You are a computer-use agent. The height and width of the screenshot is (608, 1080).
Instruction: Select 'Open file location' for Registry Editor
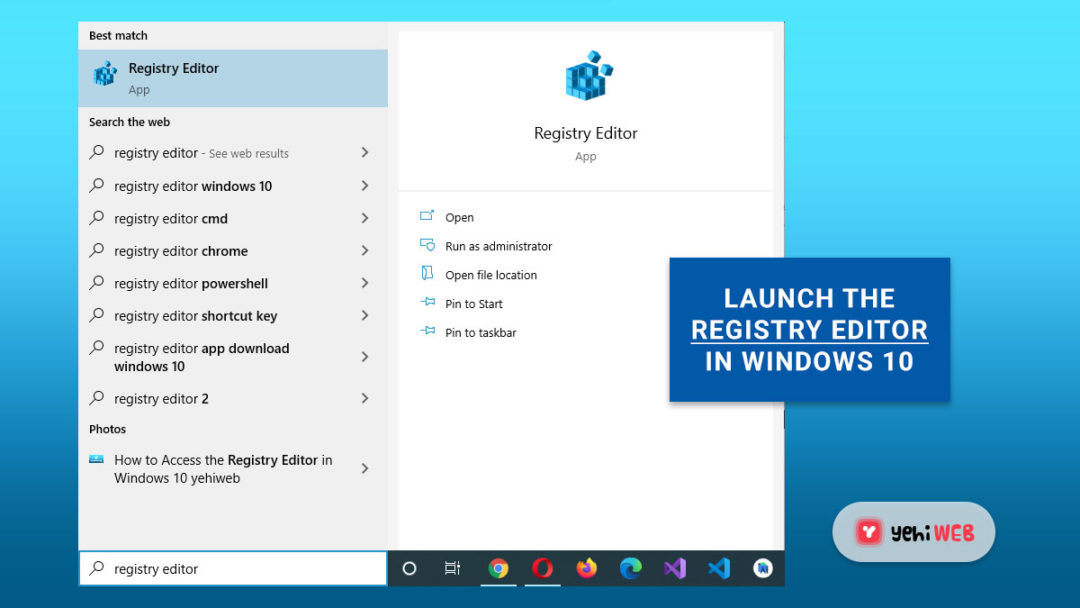coord(491,274)
